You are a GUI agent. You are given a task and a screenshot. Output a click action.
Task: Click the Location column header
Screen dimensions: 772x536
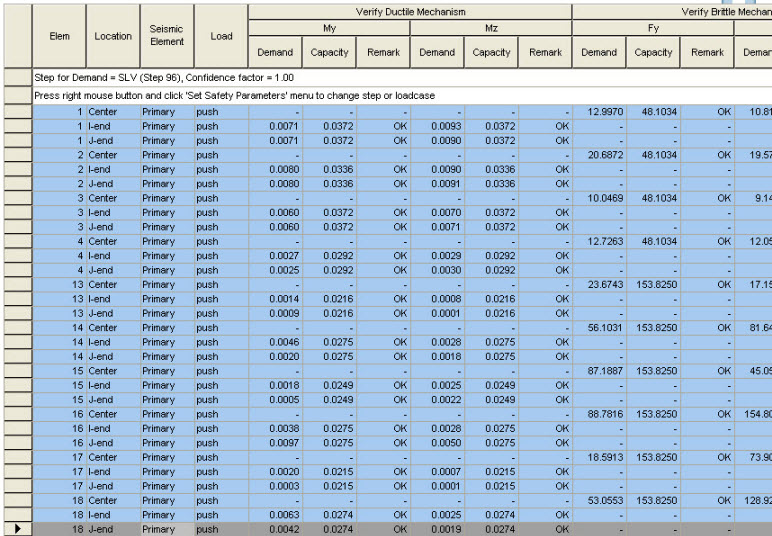(x=113, y=36)
